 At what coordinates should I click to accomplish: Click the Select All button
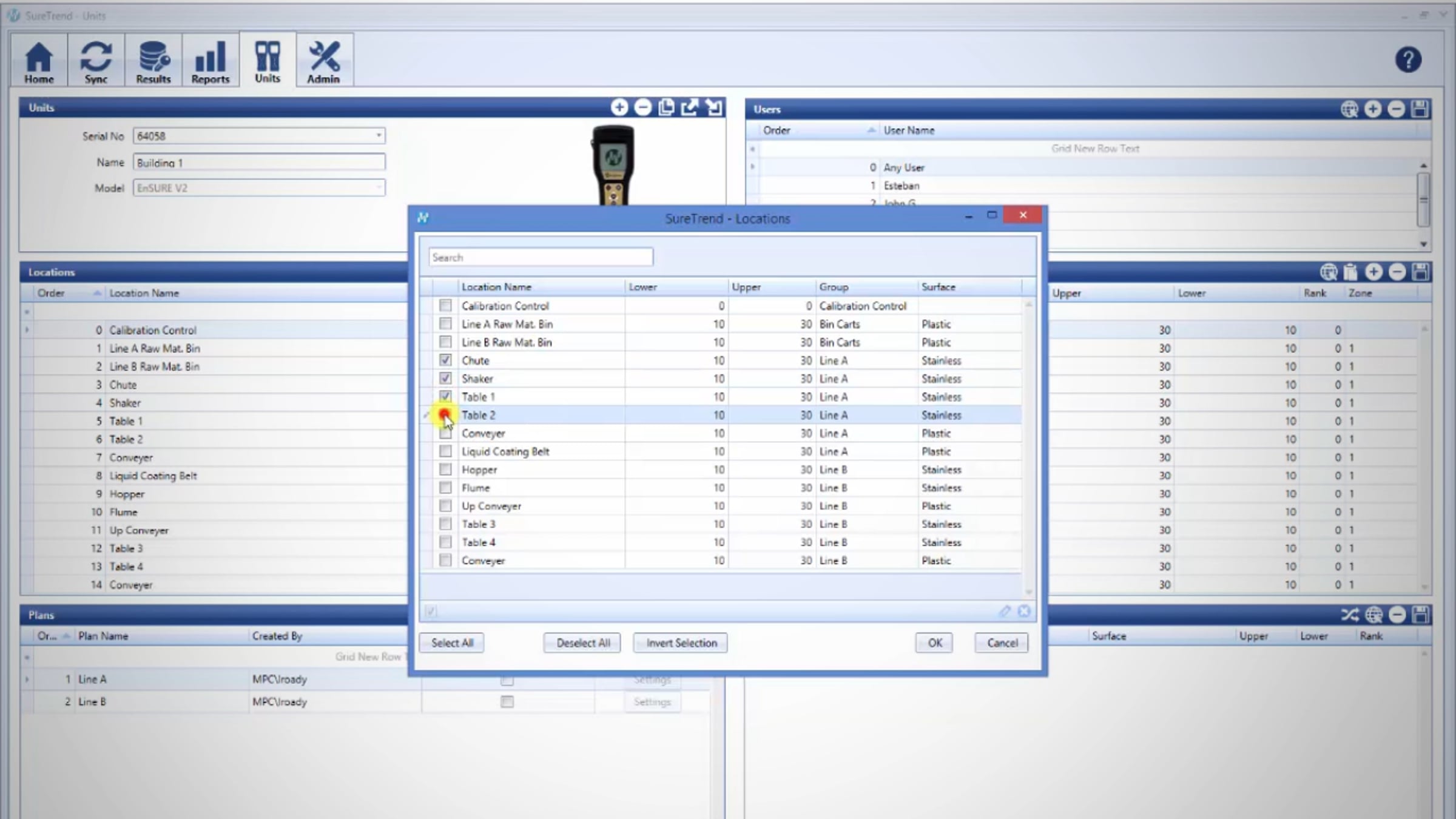pos(452,642)
